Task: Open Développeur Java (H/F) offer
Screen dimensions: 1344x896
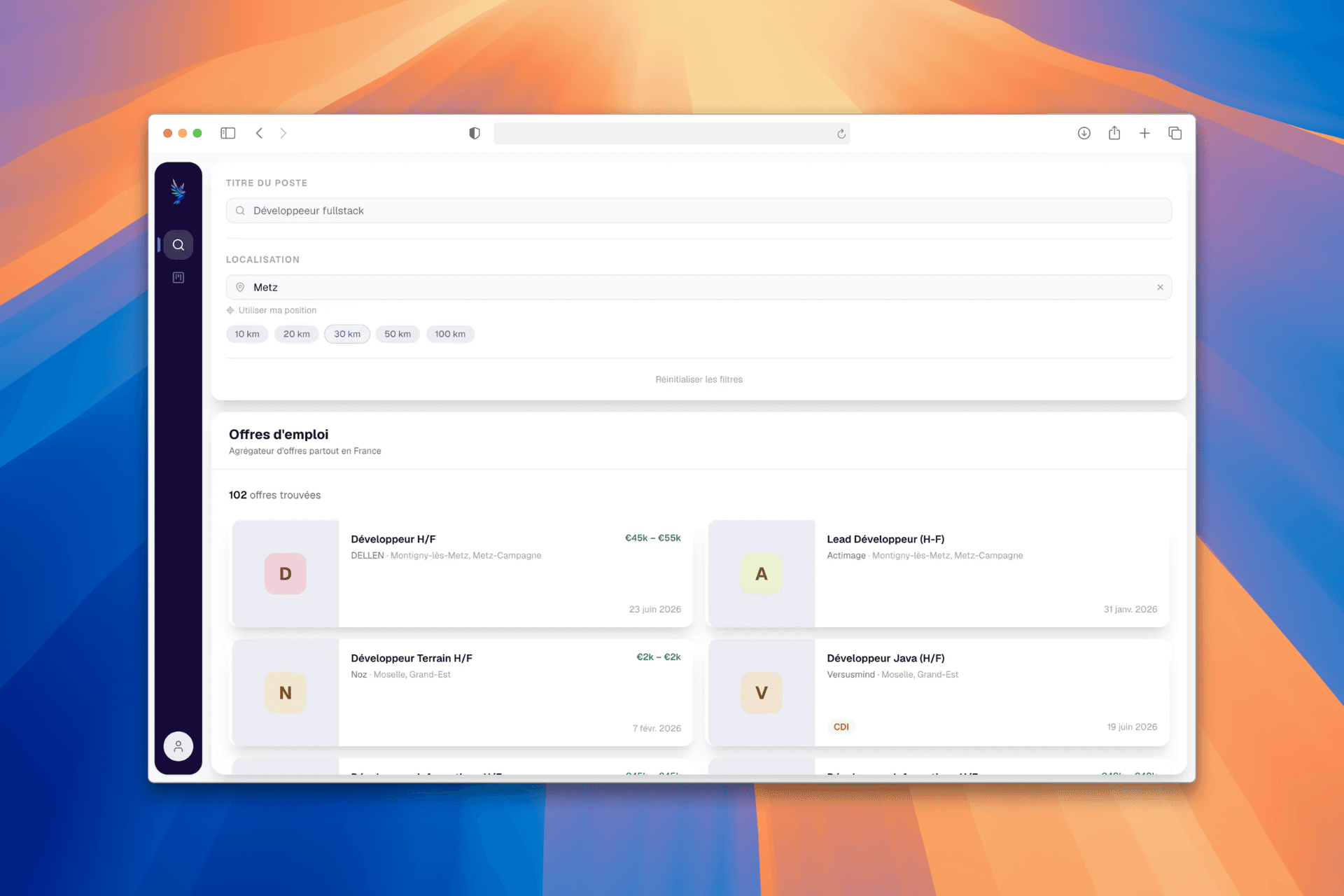Action: (938, 692)
